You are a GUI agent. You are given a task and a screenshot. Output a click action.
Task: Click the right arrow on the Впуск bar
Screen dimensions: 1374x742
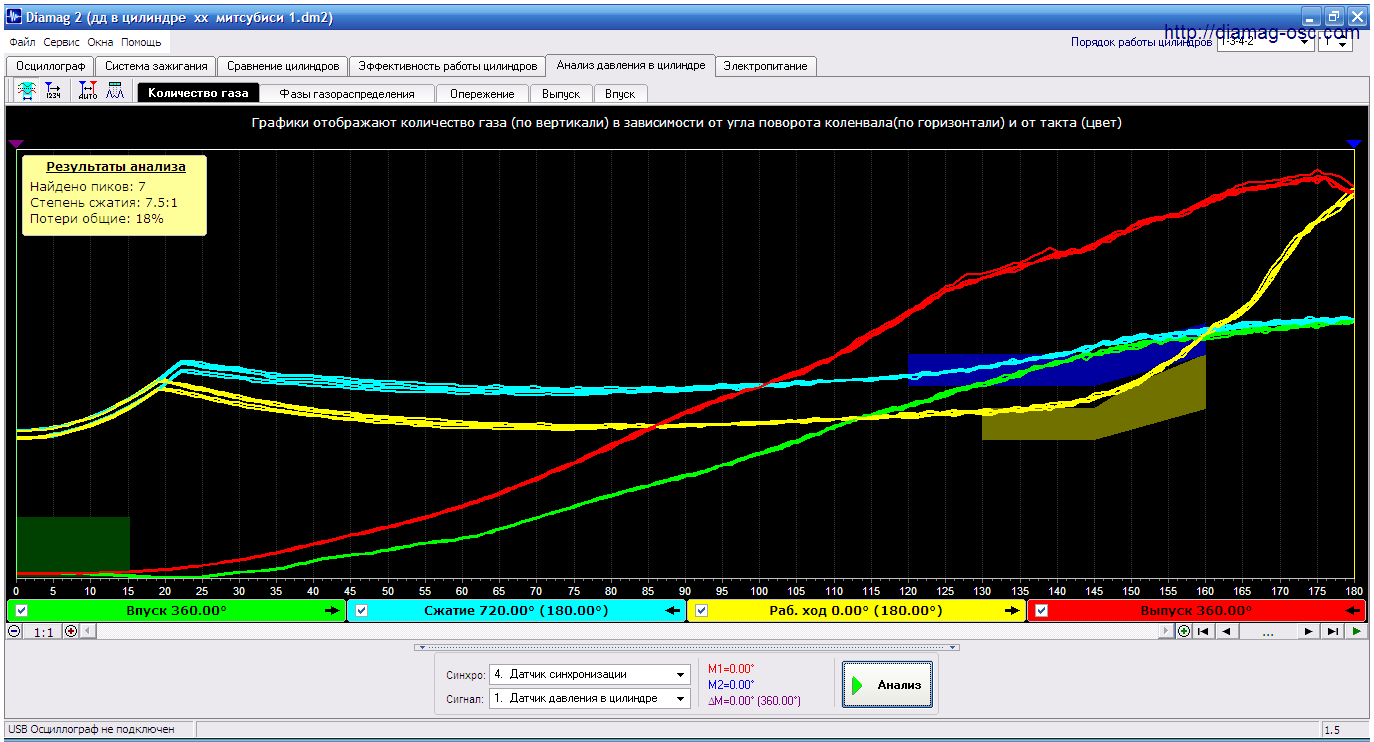coord(333,610)
